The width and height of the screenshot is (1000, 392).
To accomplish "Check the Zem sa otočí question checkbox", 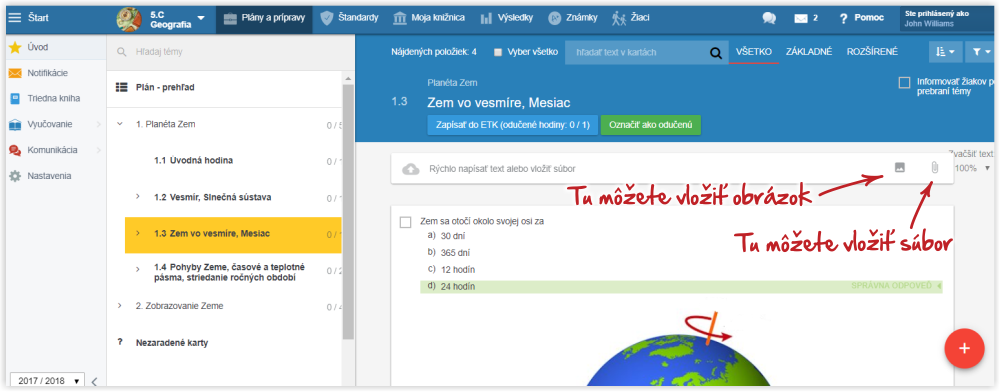I will pyautogui.click(x=405, y=222).
